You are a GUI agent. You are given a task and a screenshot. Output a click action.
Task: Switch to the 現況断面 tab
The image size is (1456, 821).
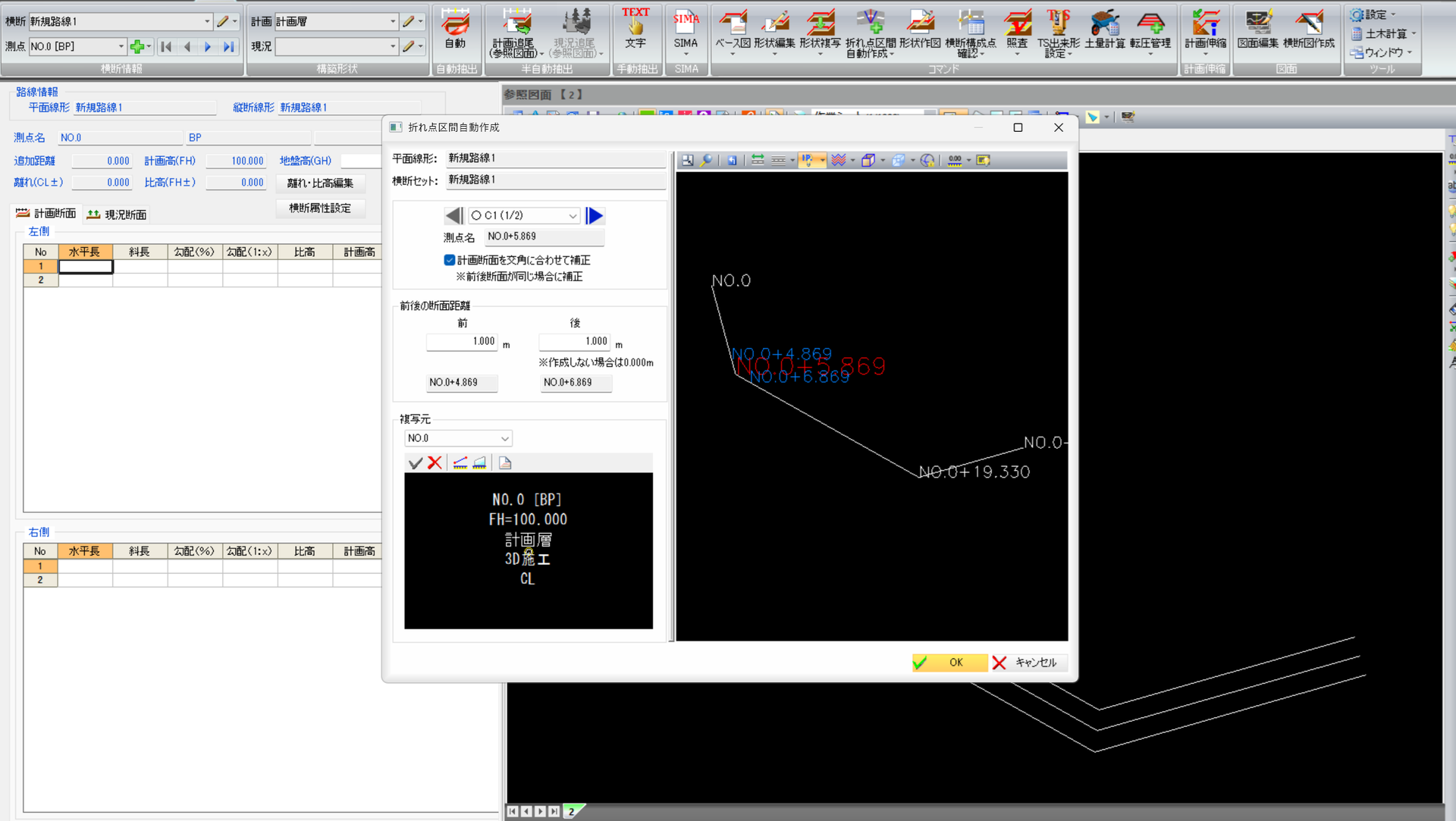(117, 215)
